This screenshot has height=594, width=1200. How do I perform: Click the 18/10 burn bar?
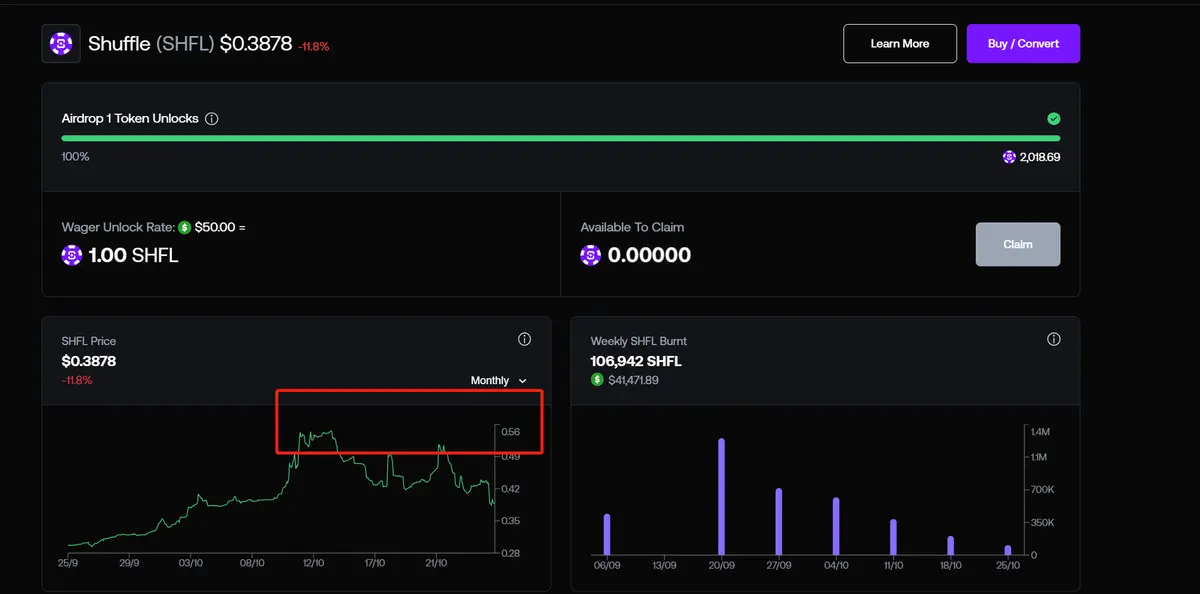click(x=951, y=545)
